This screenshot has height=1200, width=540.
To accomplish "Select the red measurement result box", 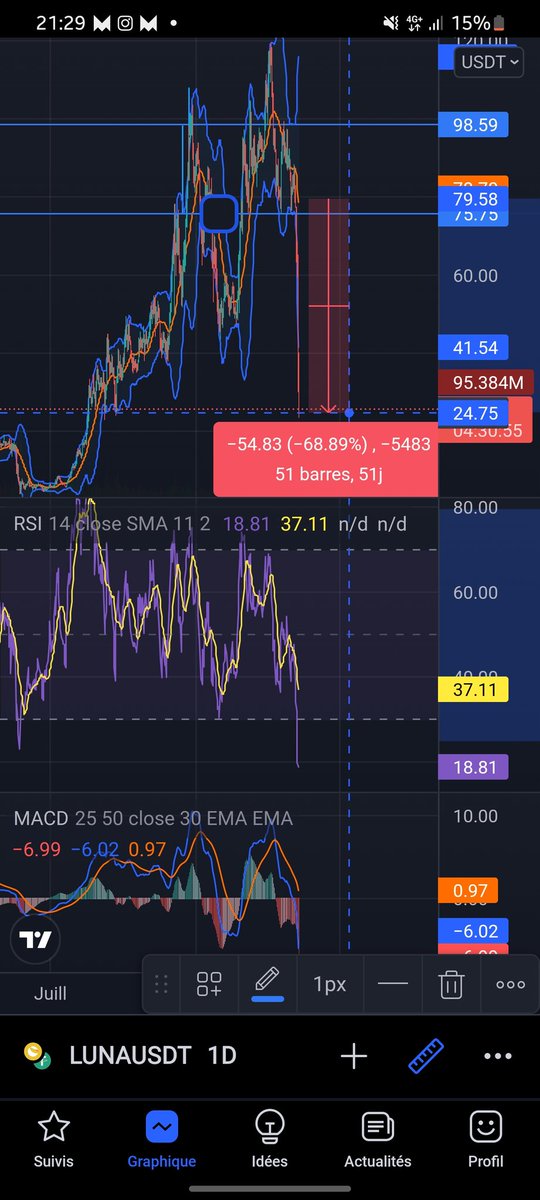I will (325, 459).
